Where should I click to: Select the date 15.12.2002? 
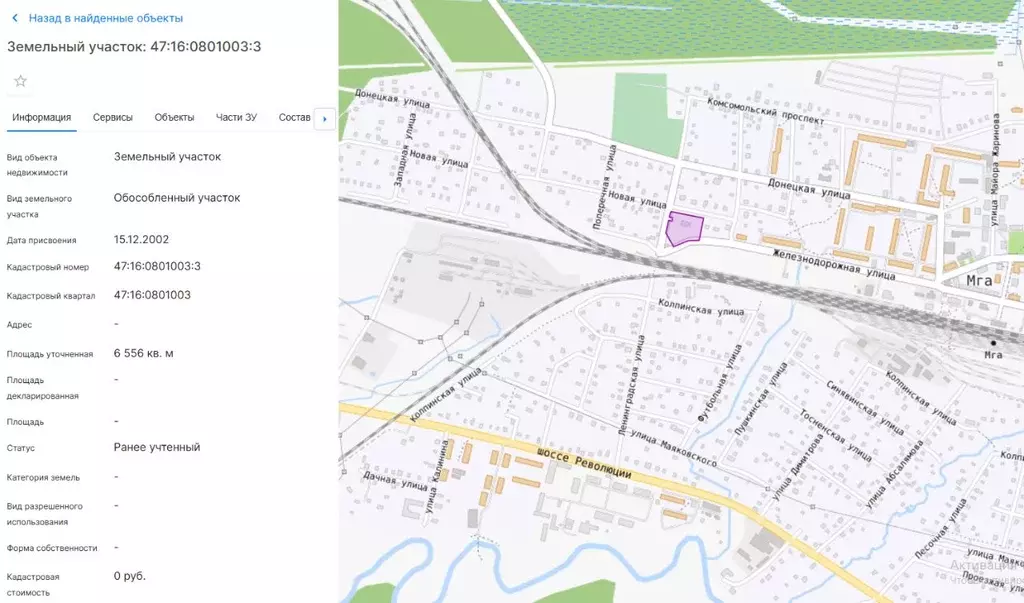coord(141,240)
